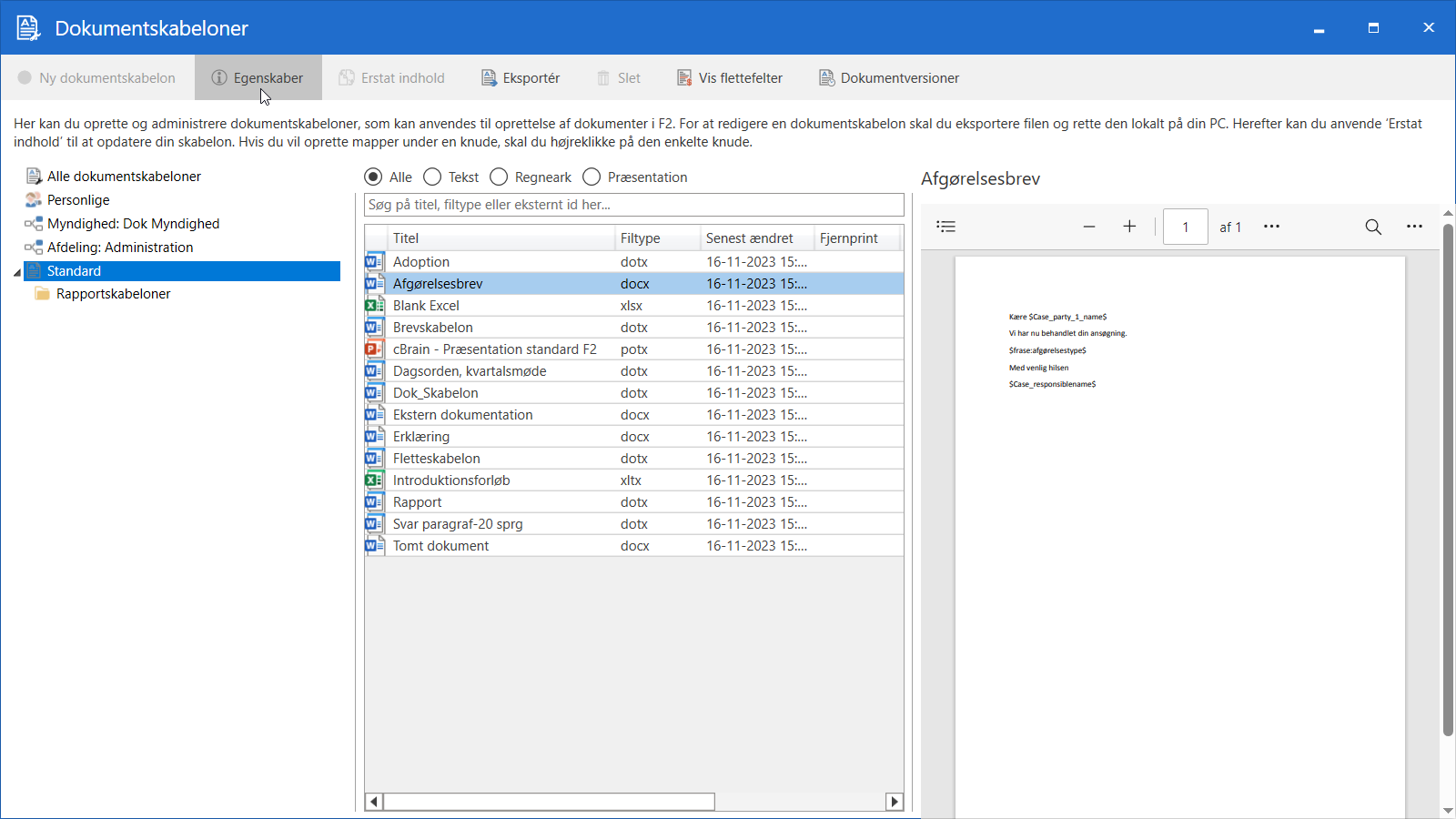Click Word icon of Dok_Skabelon row
1456x819 pixels.
[374, 393]
